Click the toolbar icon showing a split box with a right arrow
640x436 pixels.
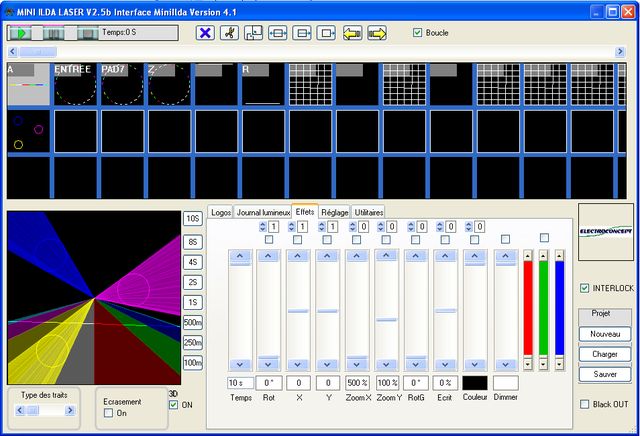coord(302,33)
